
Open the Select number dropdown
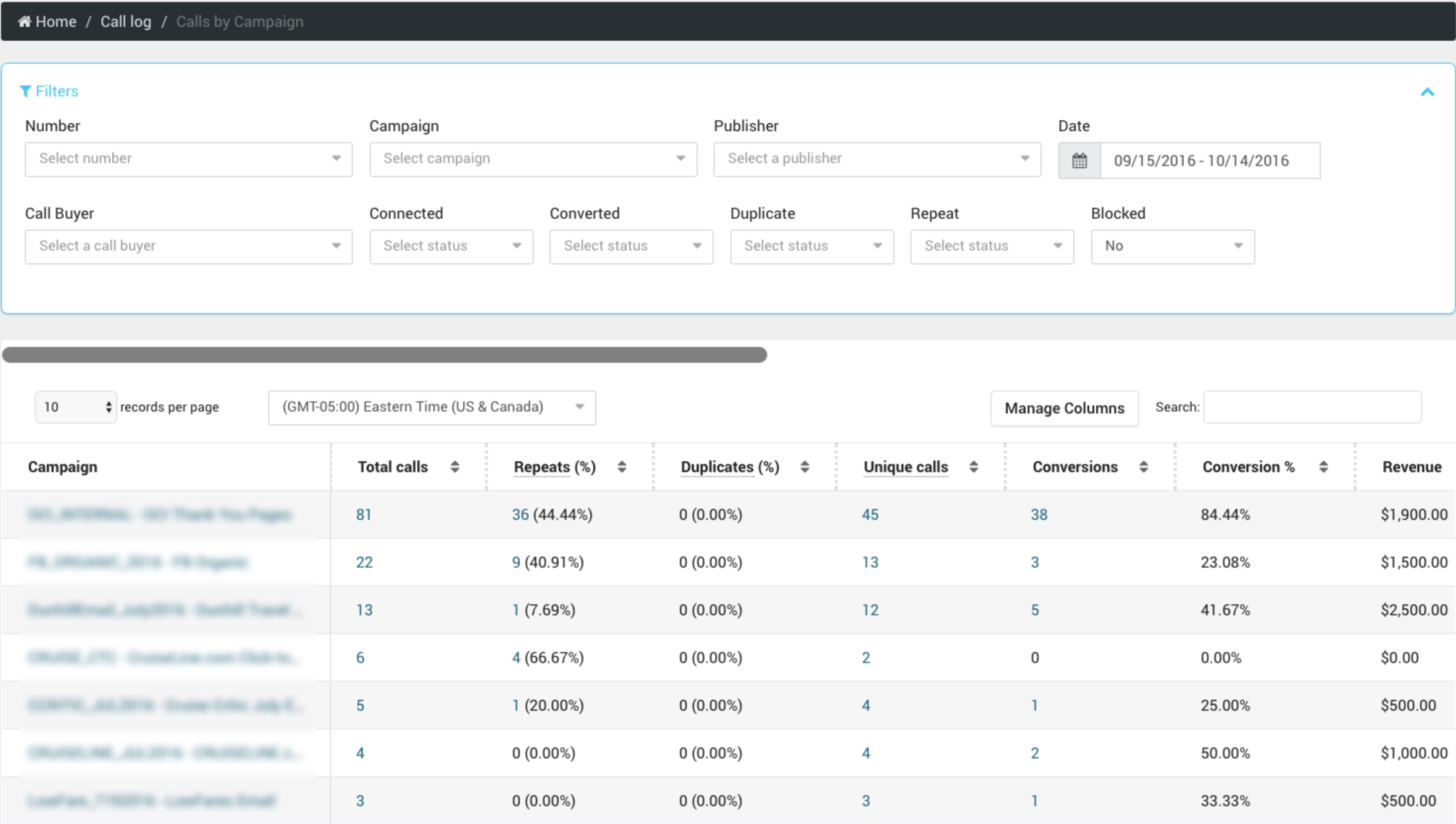tap(188, 159)
